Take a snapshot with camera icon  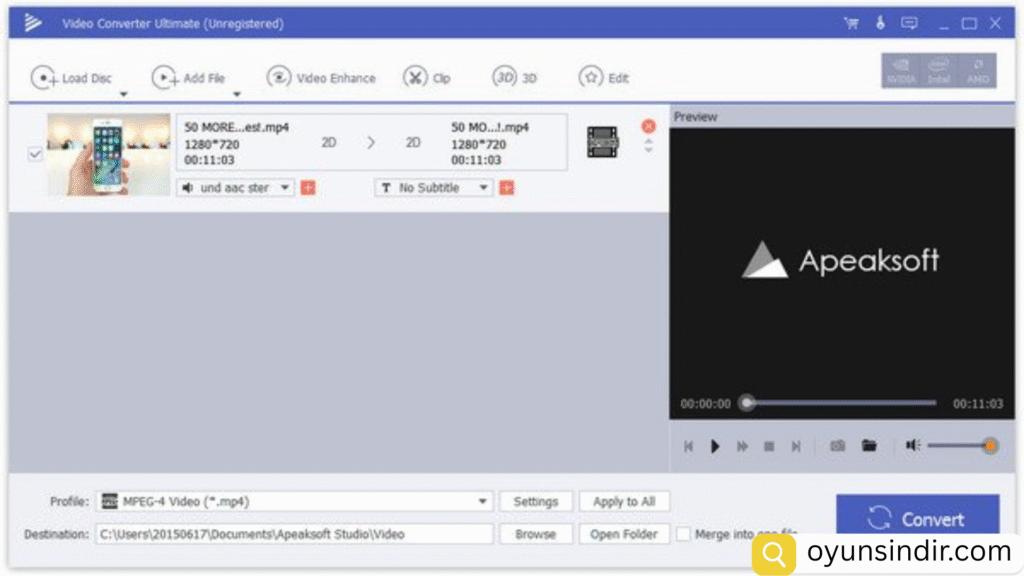pos(838,446)
